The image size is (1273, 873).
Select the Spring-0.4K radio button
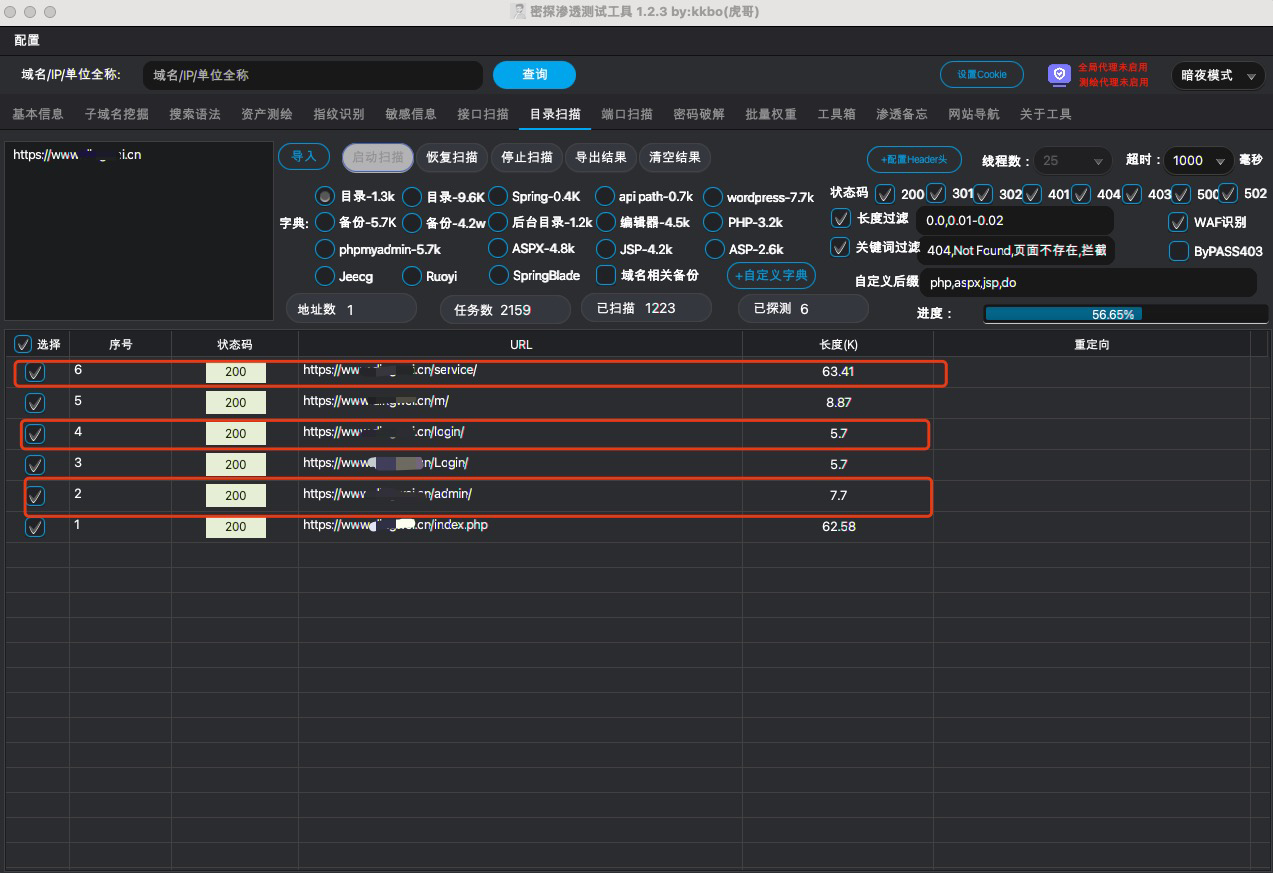coord(498,196)
